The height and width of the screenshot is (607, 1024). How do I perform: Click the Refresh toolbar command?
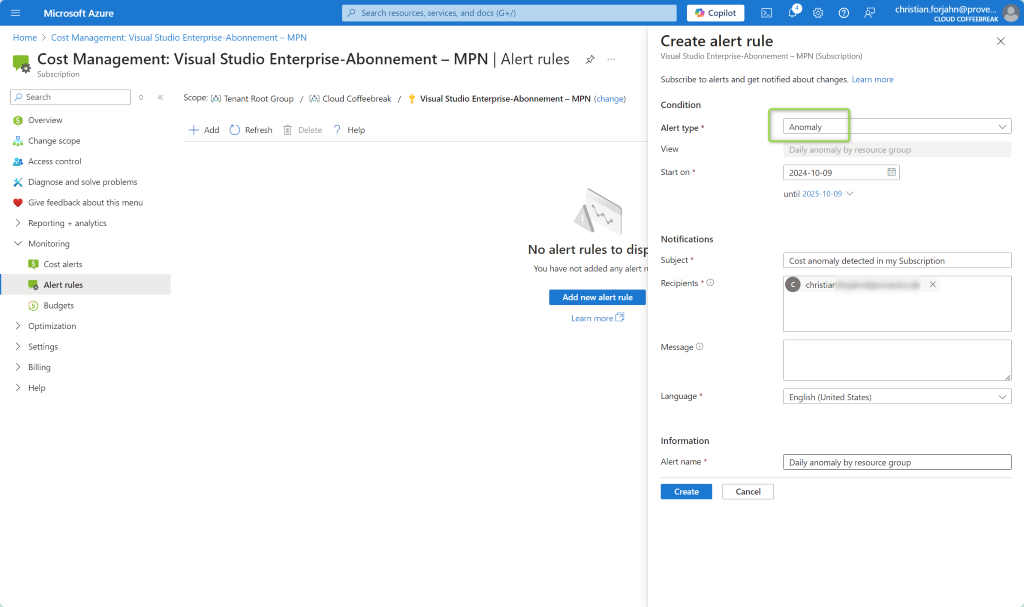(251, 130)
